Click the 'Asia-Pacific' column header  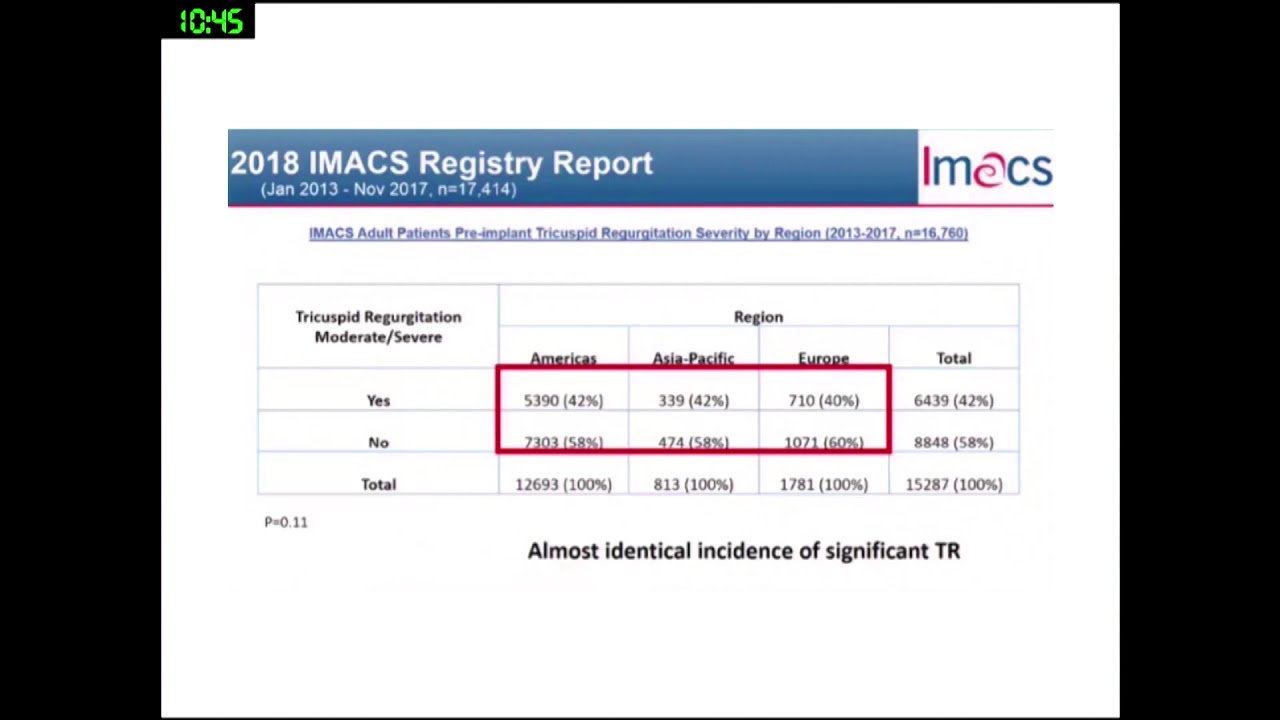click(x=693, y=358)
